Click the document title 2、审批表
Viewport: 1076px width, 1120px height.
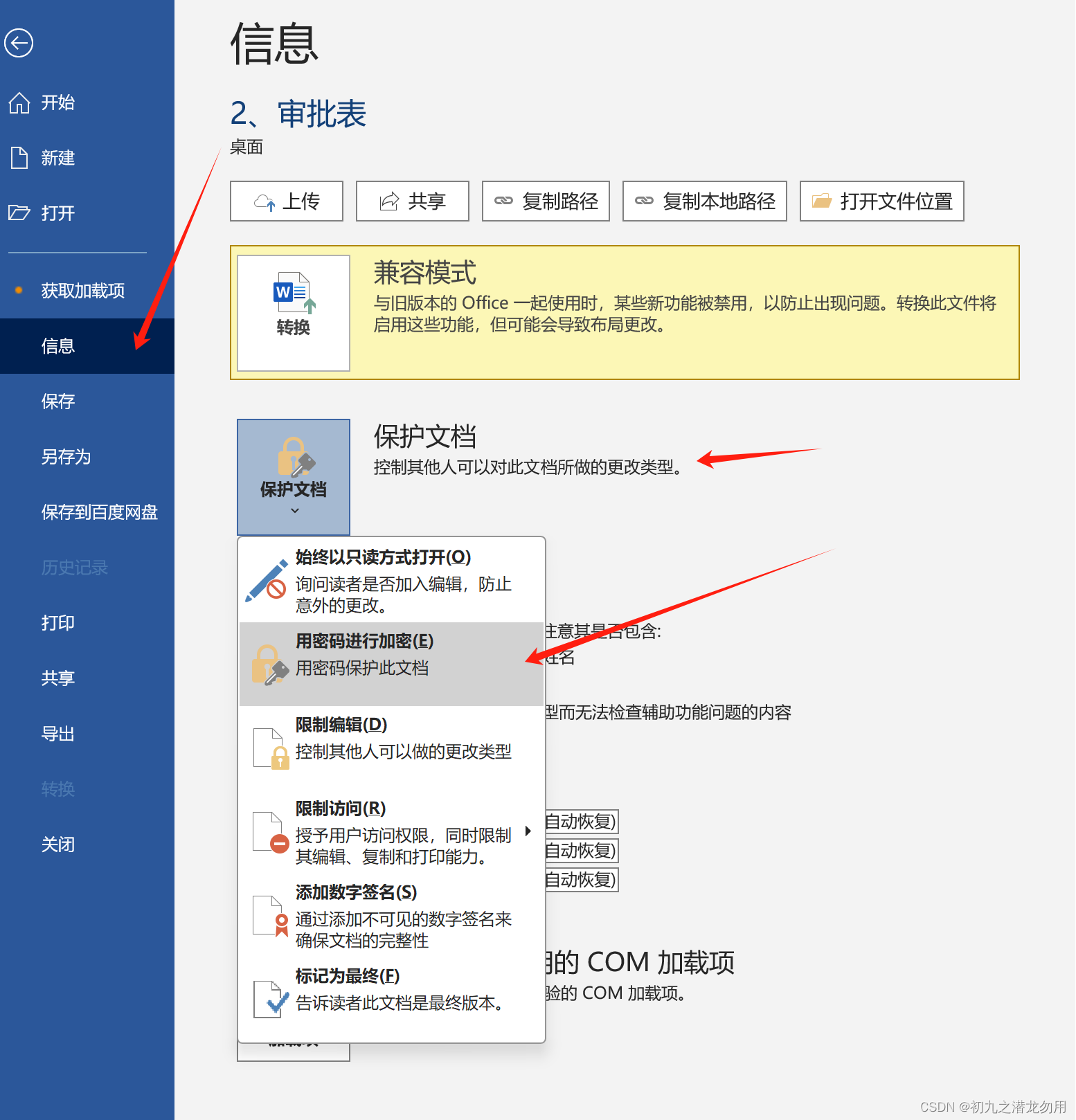coord(298,114)
